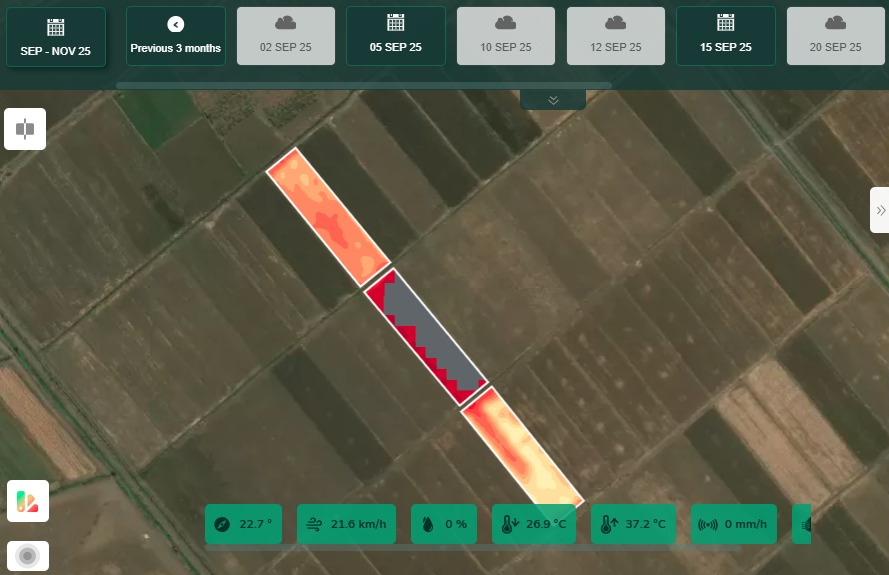Go to Previous 3 months

pos(176,37)
